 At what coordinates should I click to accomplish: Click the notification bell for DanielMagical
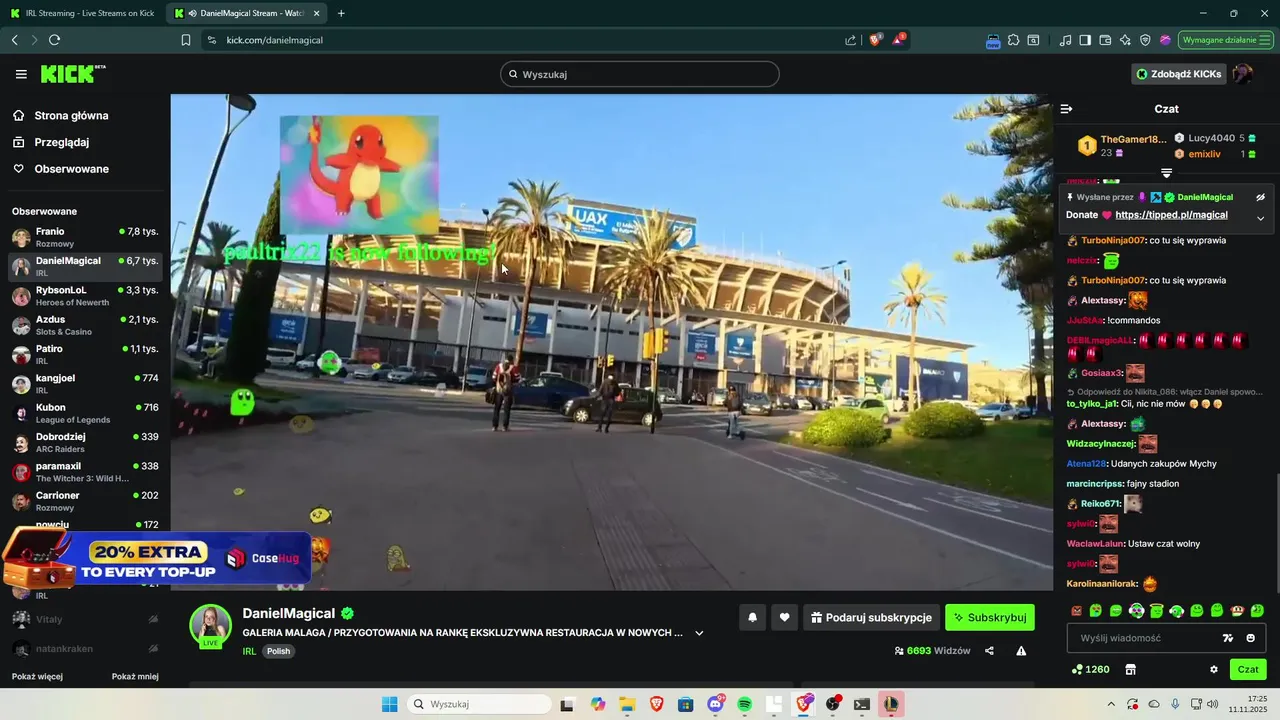[753, 618]
